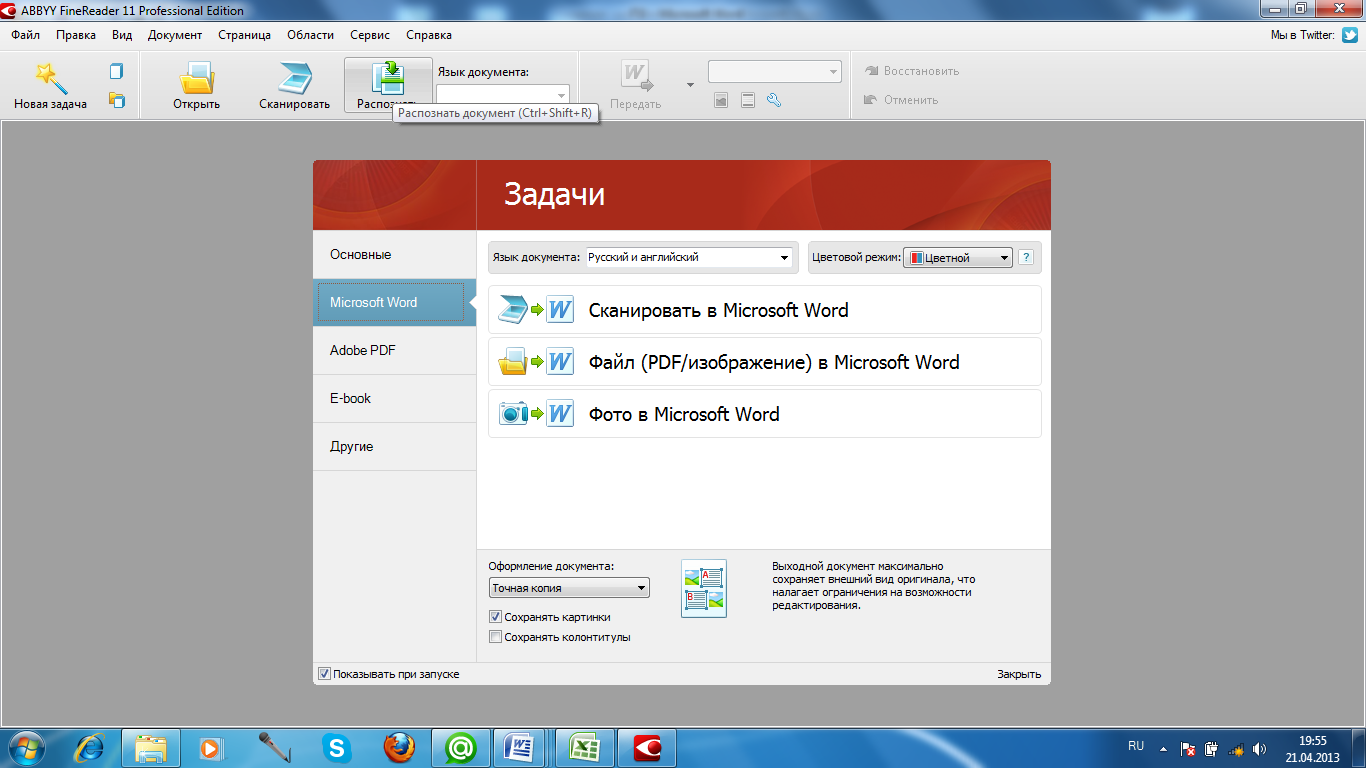
Task: Open the microphone app on taskbar
Action: [x=274, y=748]
